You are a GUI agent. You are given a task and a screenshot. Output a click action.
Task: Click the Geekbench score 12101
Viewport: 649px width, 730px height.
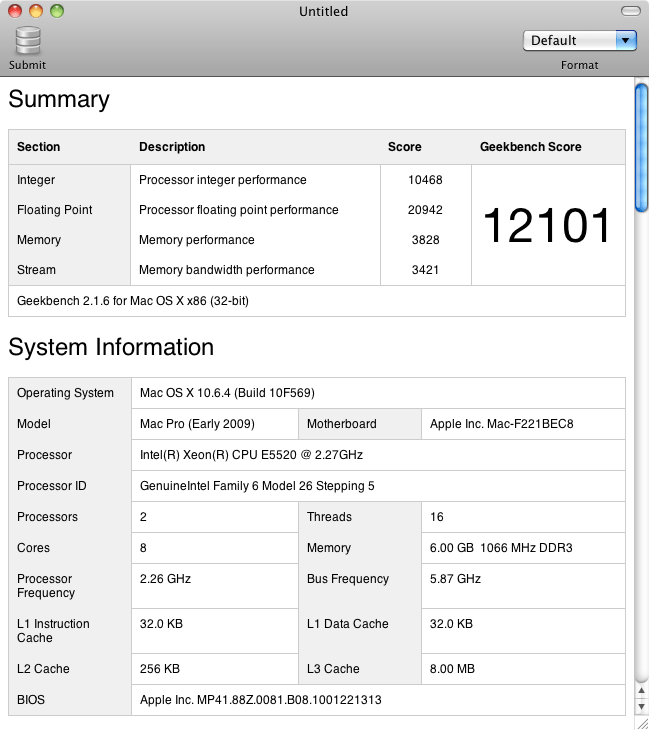[x=547, y=225]
